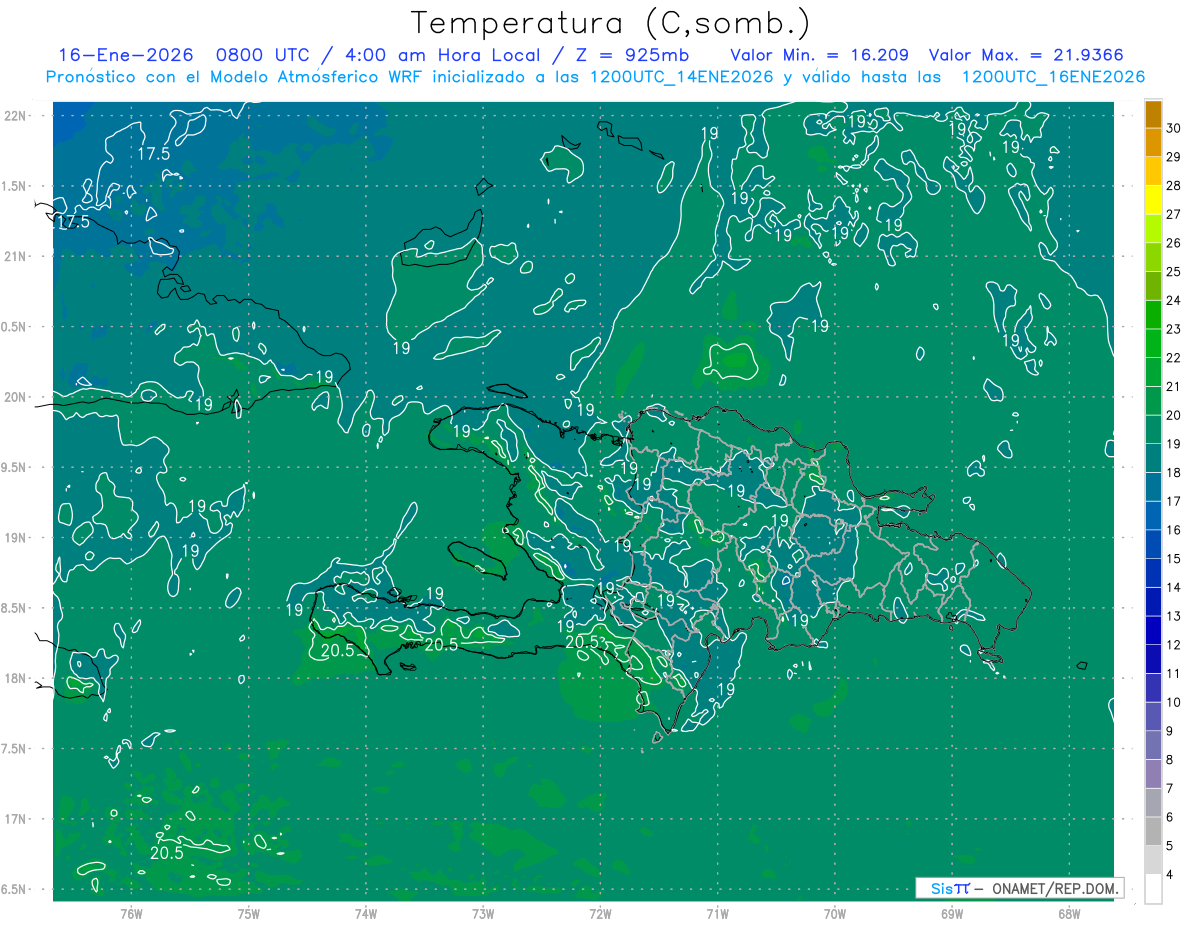Click the '76W' longitude axis label
The image size is (1200, 927).
(131, 913)
